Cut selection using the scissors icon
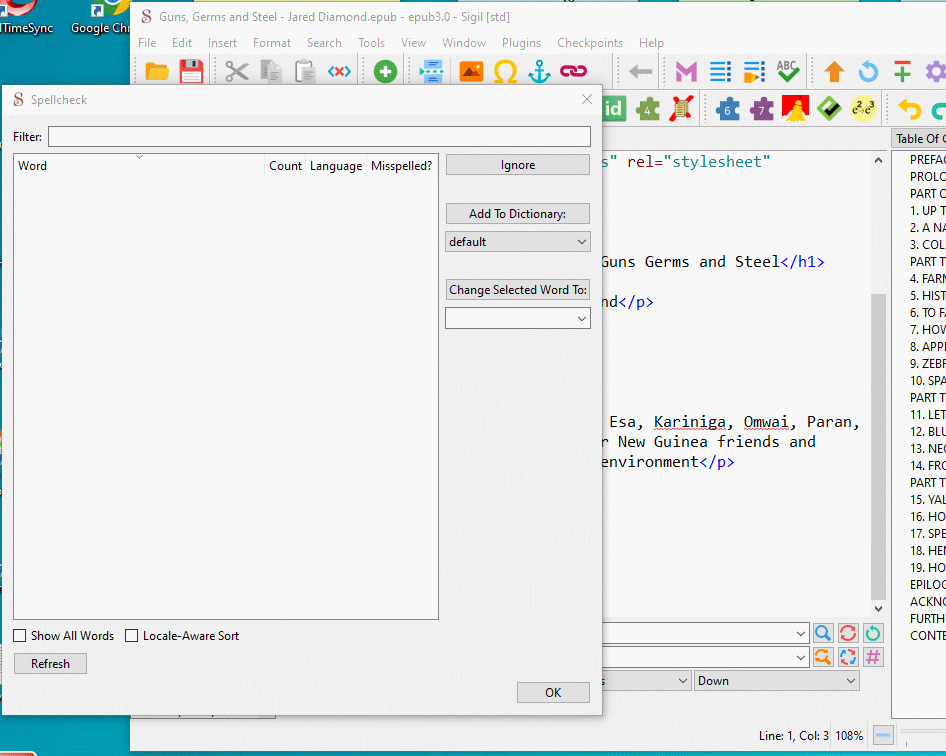This screenshot has height=756, width=946. pyautogui.click(x=236, y=72)
